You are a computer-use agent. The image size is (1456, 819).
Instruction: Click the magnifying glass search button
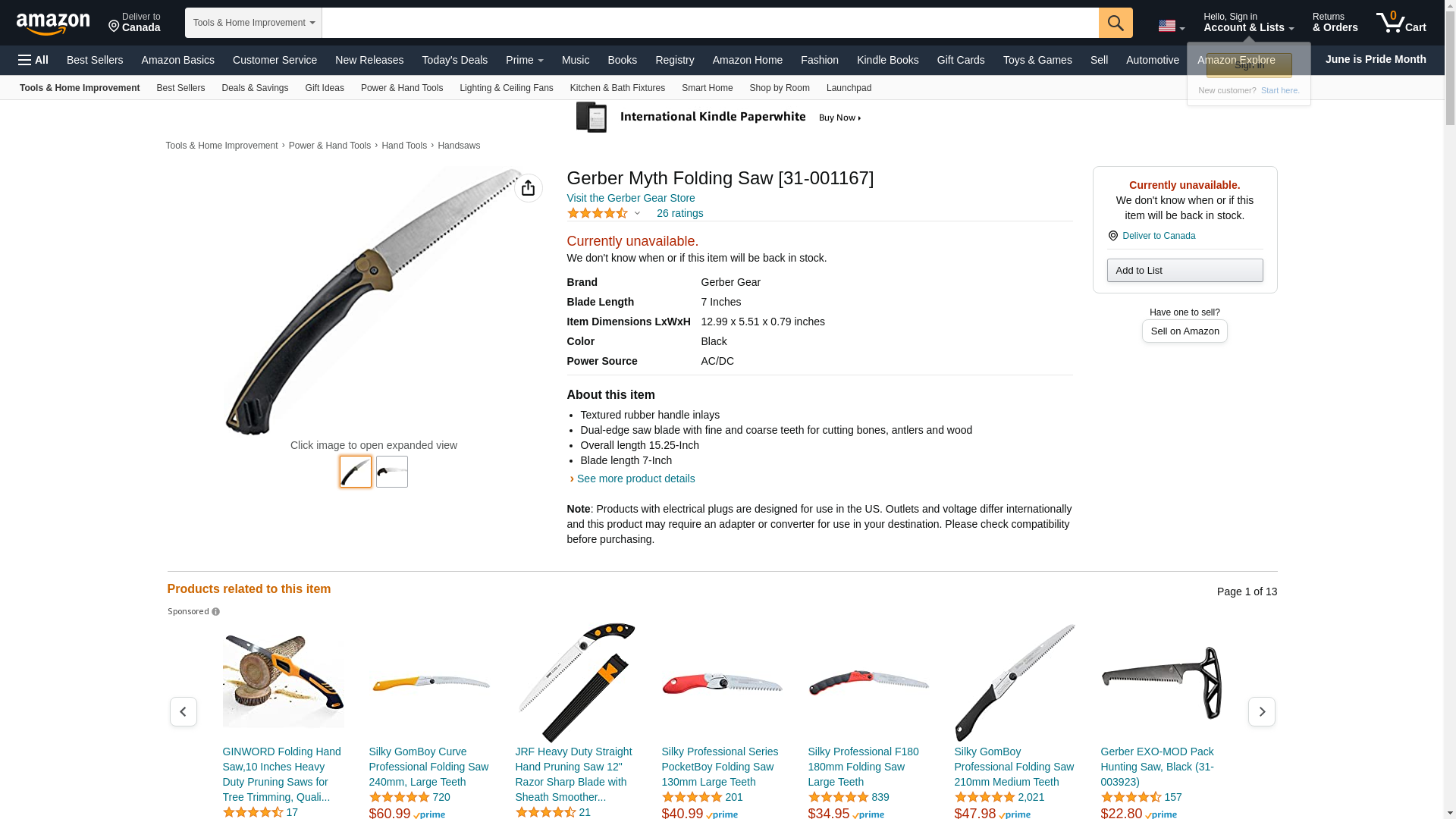(x=1116, y=23)
